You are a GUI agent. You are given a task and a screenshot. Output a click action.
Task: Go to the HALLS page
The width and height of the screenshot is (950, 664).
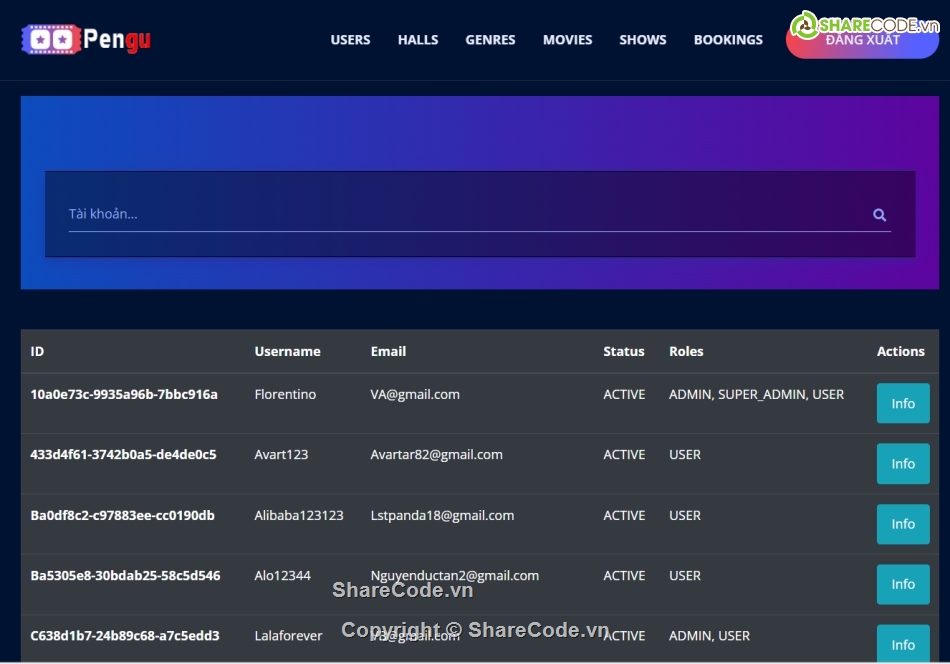click(x=418, y=40)
